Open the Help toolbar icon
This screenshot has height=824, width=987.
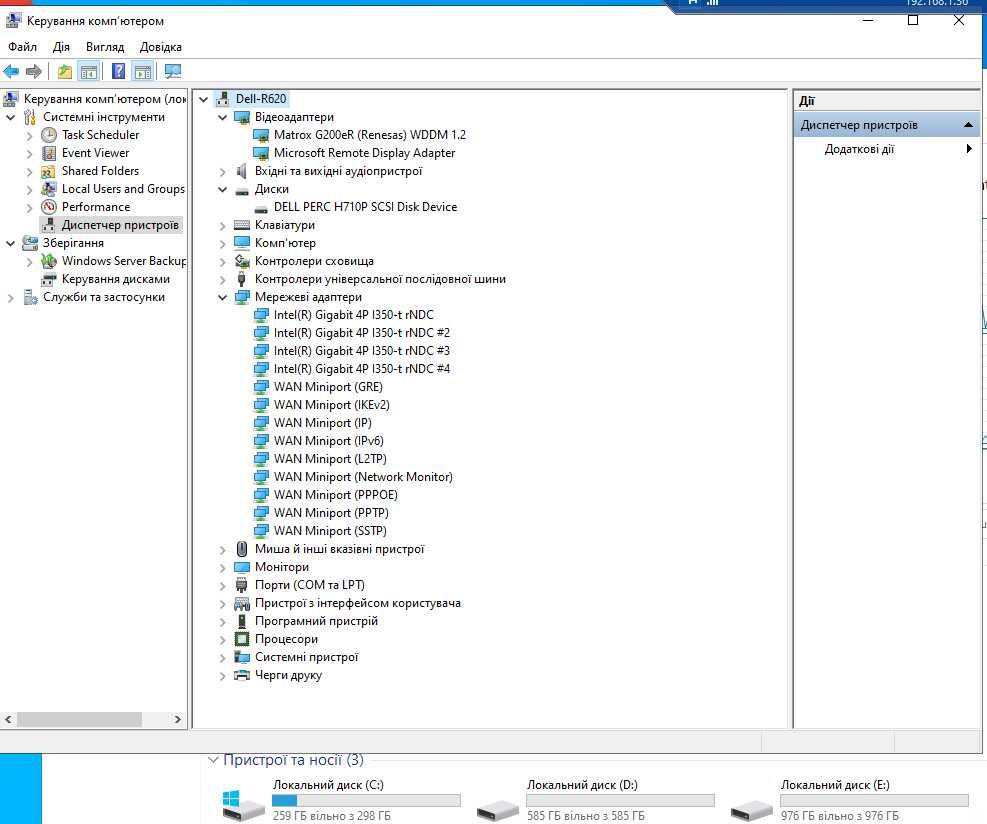coord(118,72)
